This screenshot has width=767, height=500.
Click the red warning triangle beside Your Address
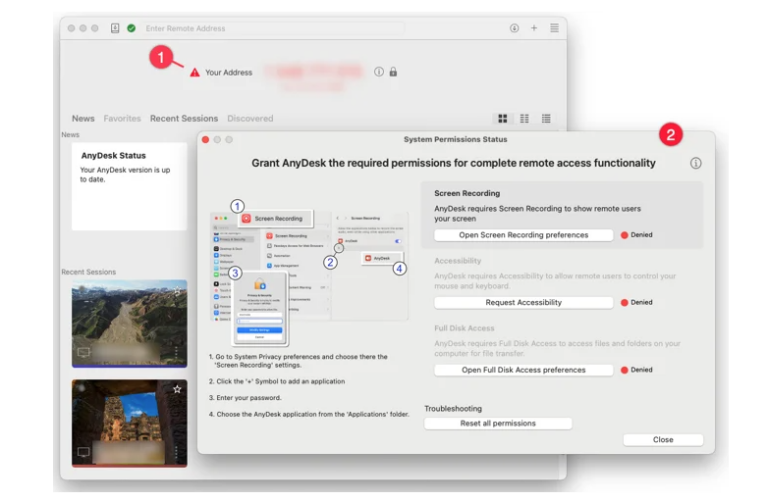click(x=195, y=72)
